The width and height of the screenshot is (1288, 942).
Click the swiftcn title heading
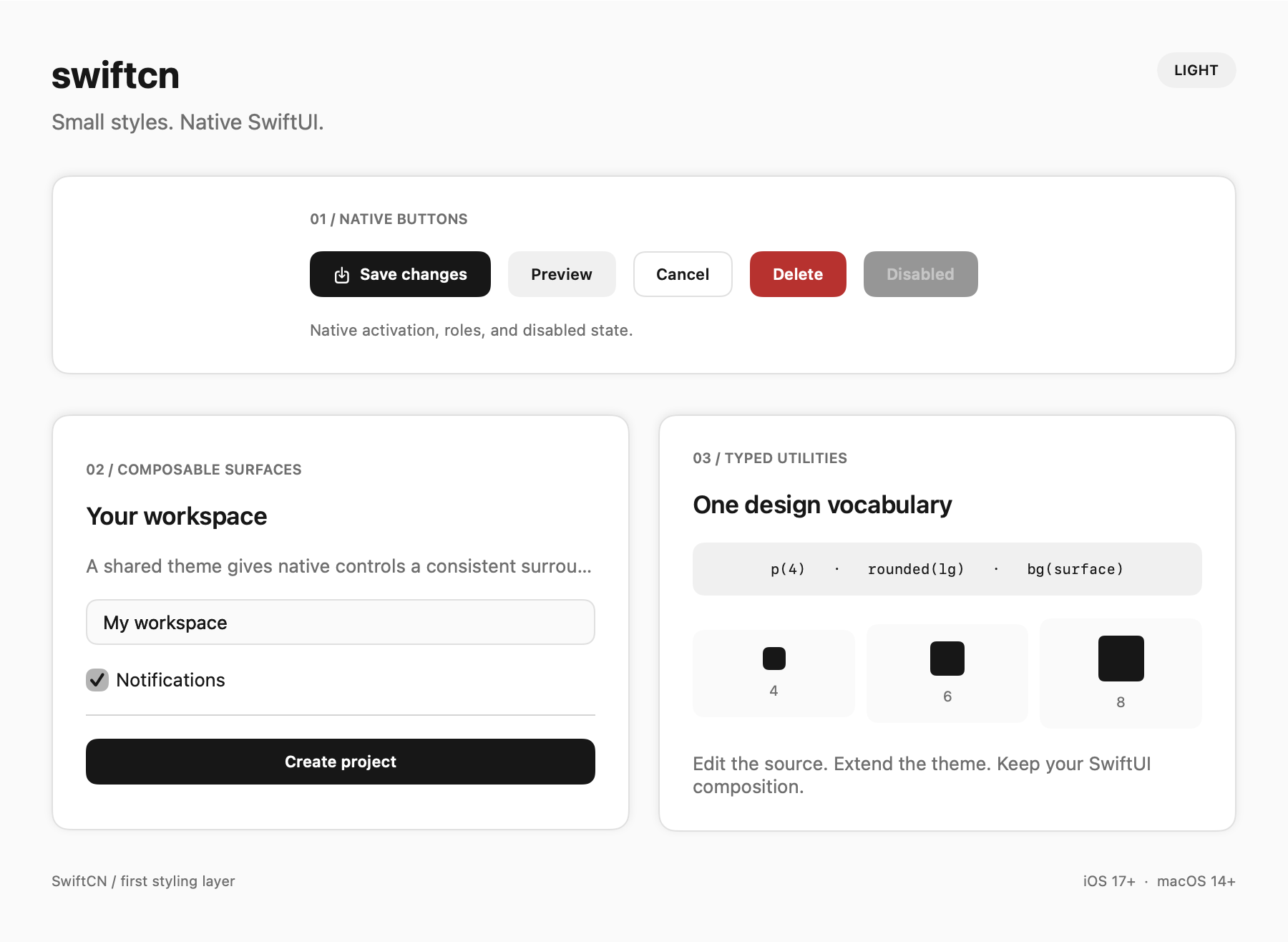[115, 75]
